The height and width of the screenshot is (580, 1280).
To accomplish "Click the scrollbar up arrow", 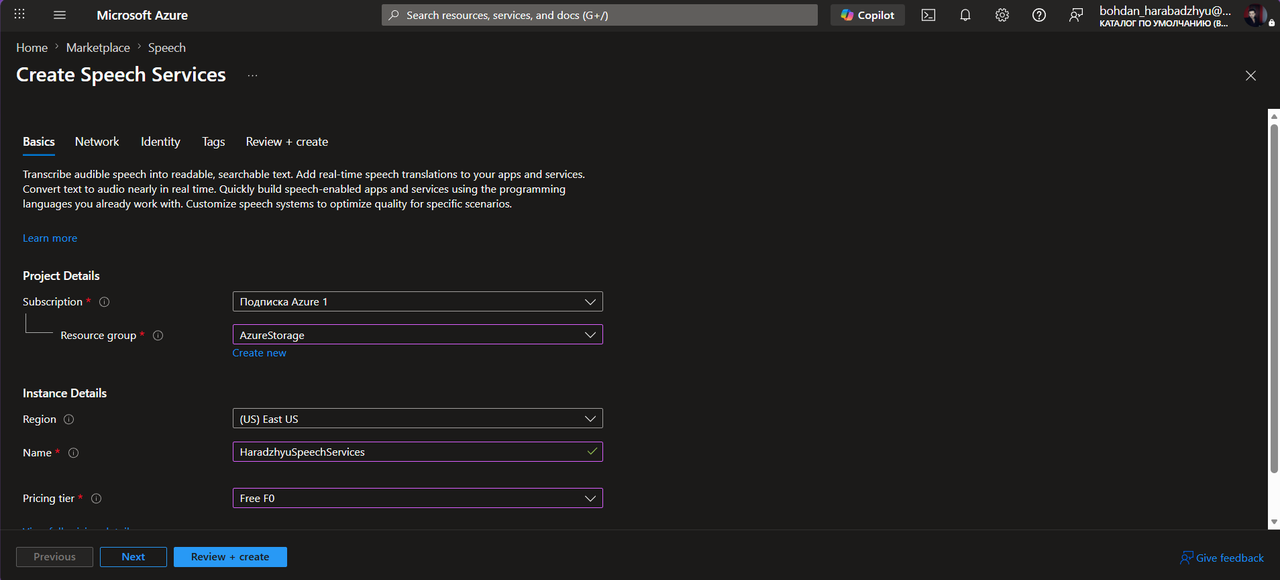I will pos(1273,115).
